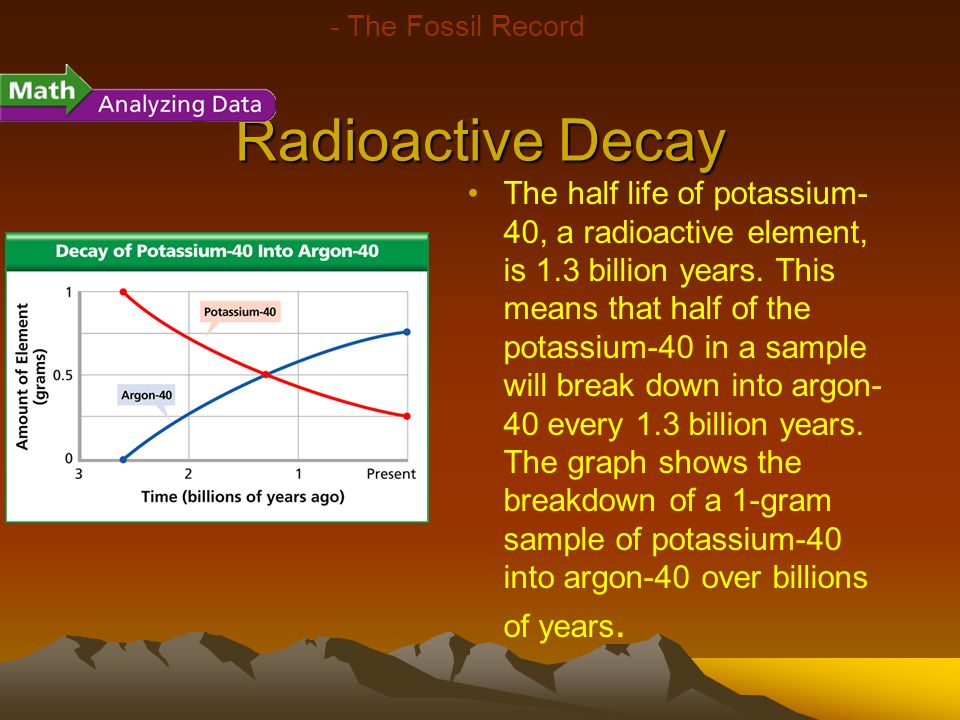Click the '2' x-axis tick label
Viewport: 960px width, 720px height.
[x=188, y=474]
